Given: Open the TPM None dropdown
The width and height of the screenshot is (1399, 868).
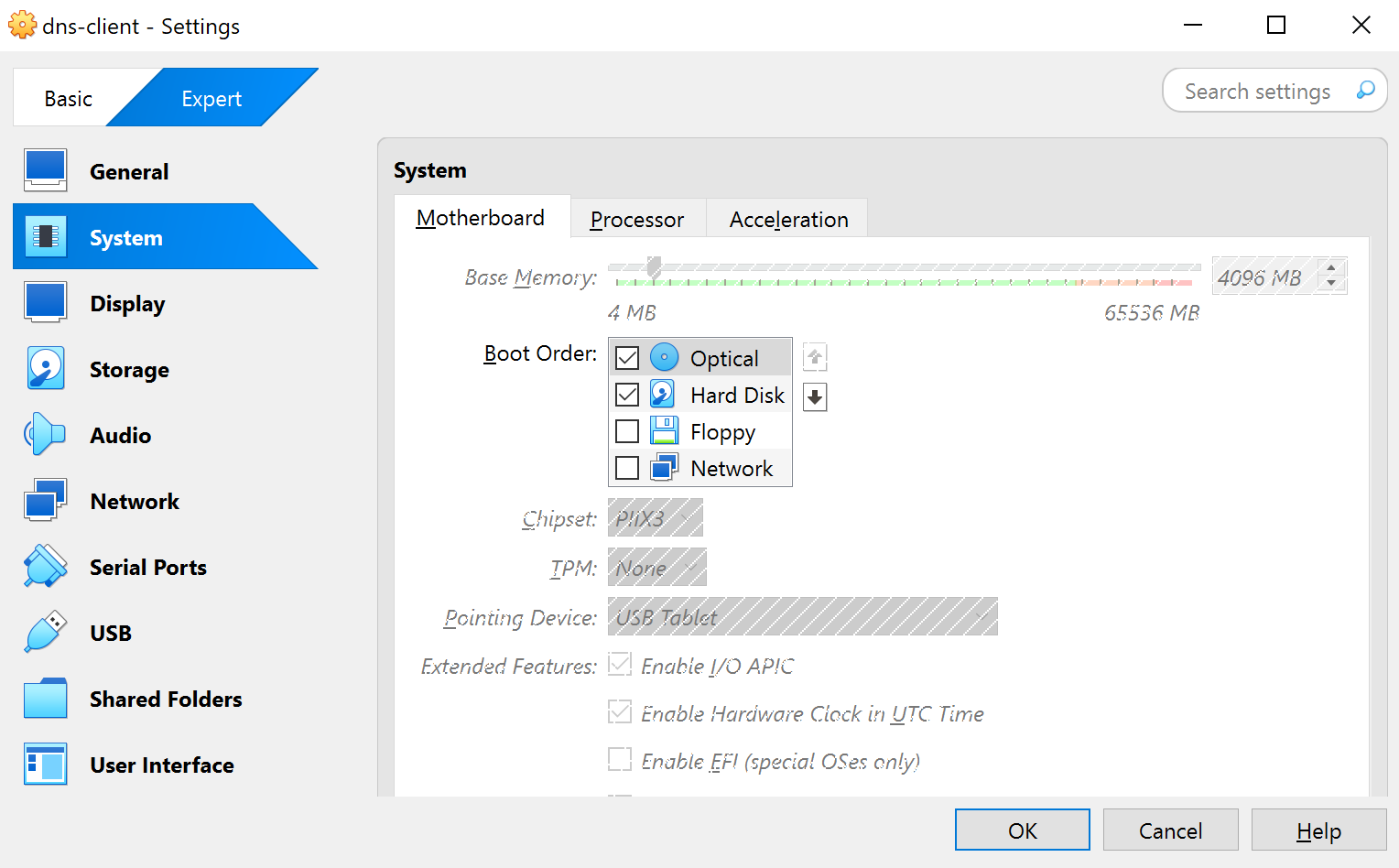Looking at the screenshot, I should pos(657,568).
